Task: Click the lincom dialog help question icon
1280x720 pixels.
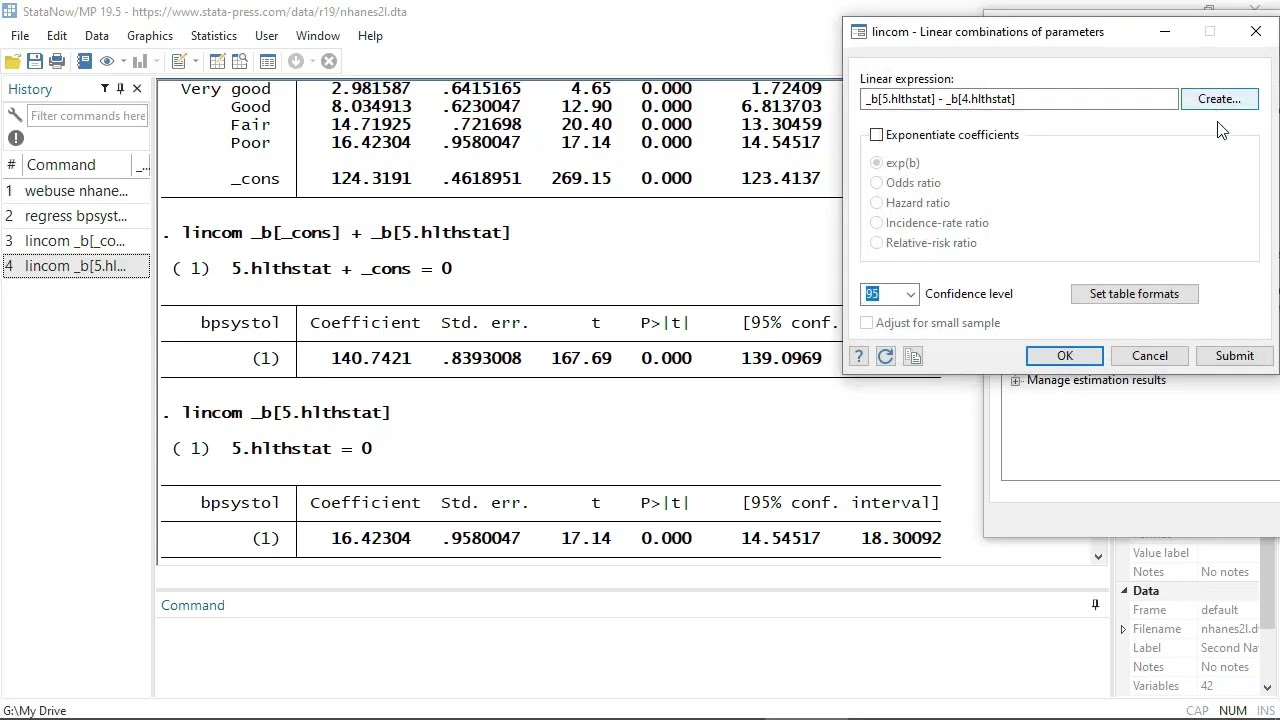Action: pyautogui.click(x=858, y=356)
